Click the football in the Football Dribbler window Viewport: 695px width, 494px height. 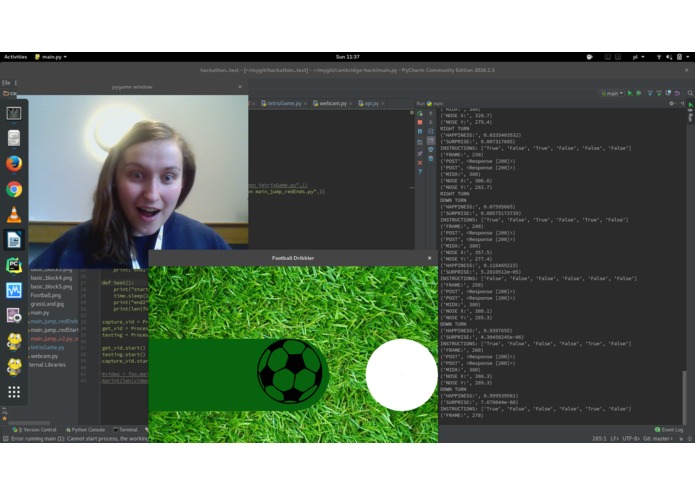290,371
